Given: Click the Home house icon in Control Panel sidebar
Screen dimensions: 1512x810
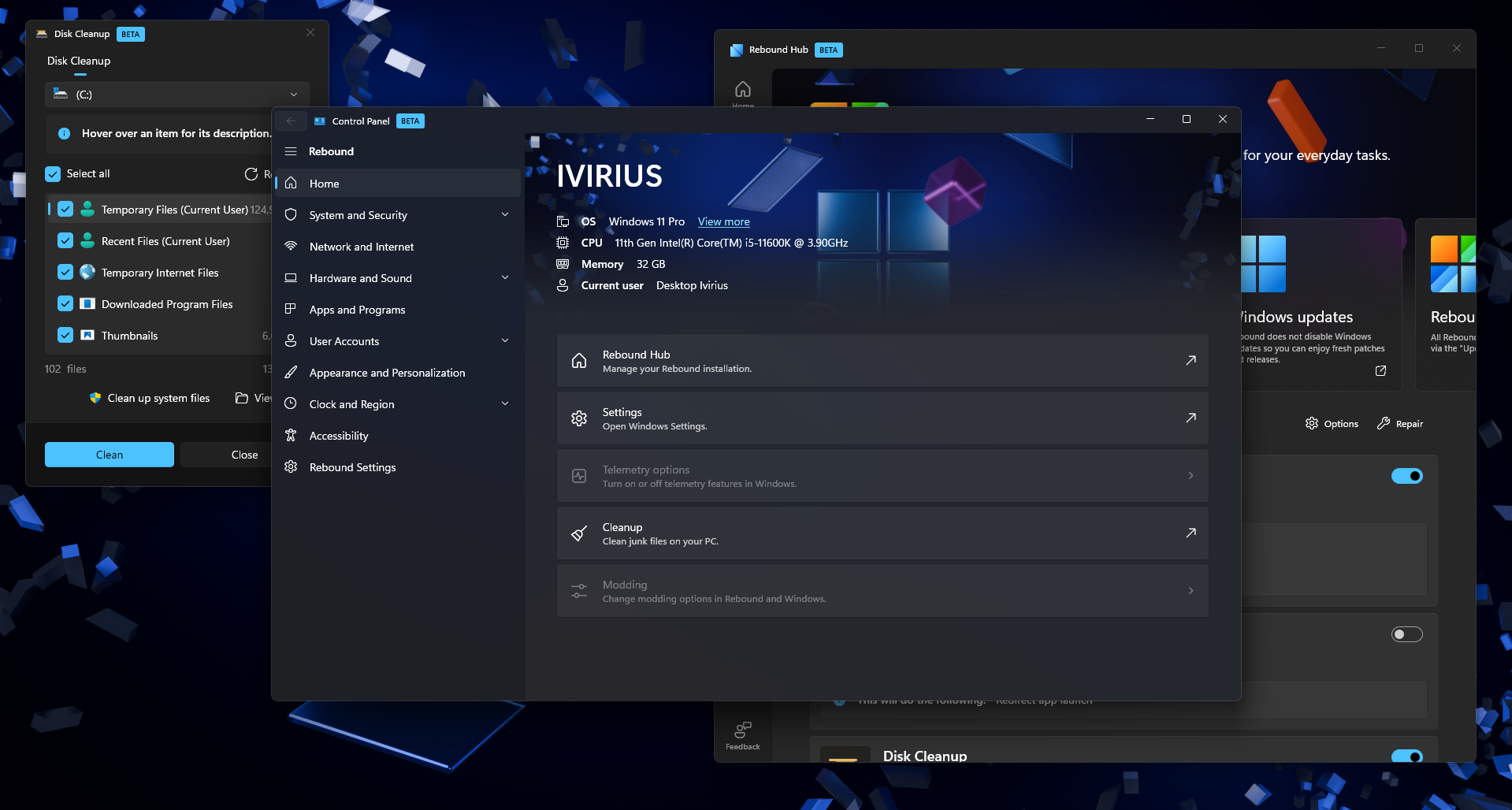Looking at the screenshot, I should pos(291,183).
